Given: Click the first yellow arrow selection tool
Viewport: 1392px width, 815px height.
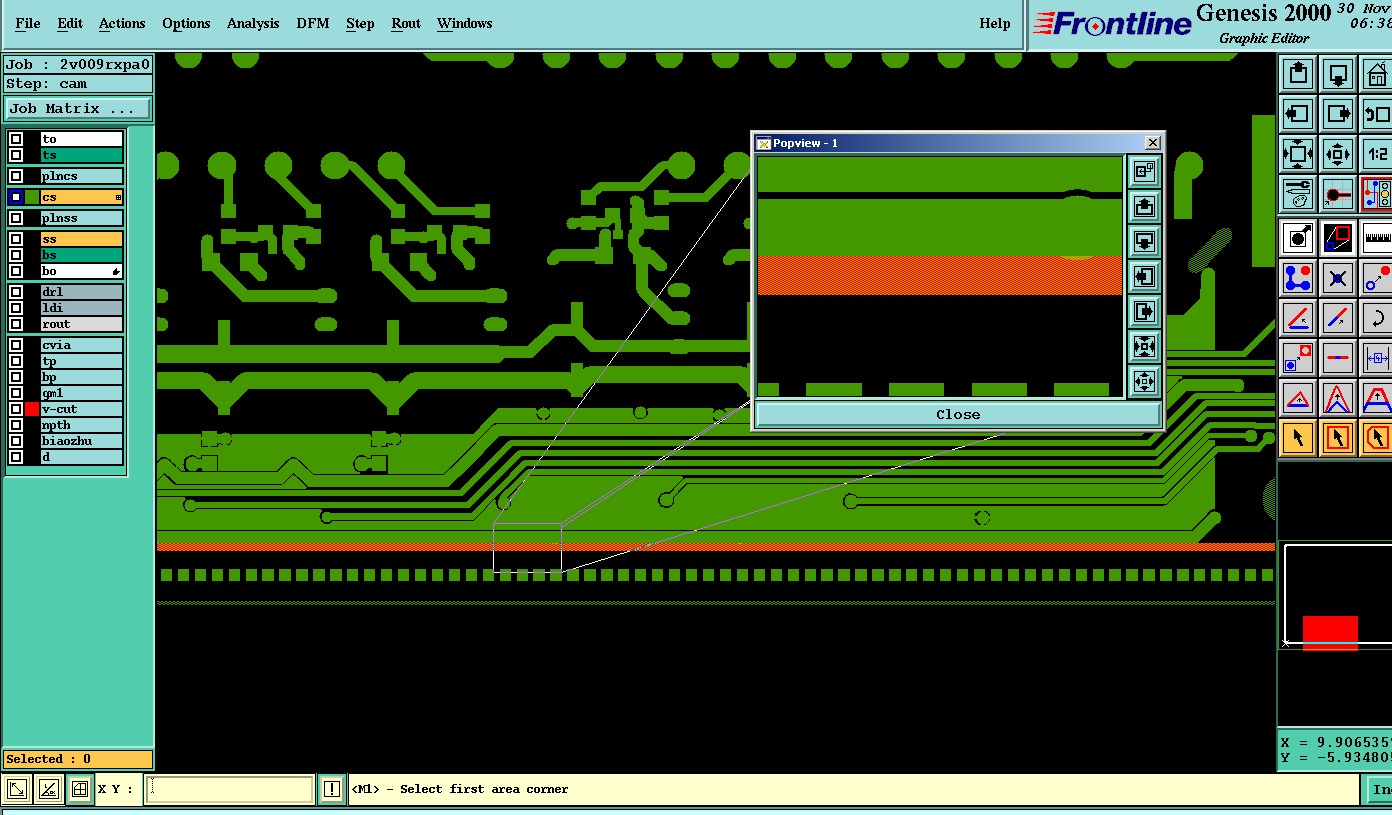Looking at the screenshot, I should (1297, 438).
